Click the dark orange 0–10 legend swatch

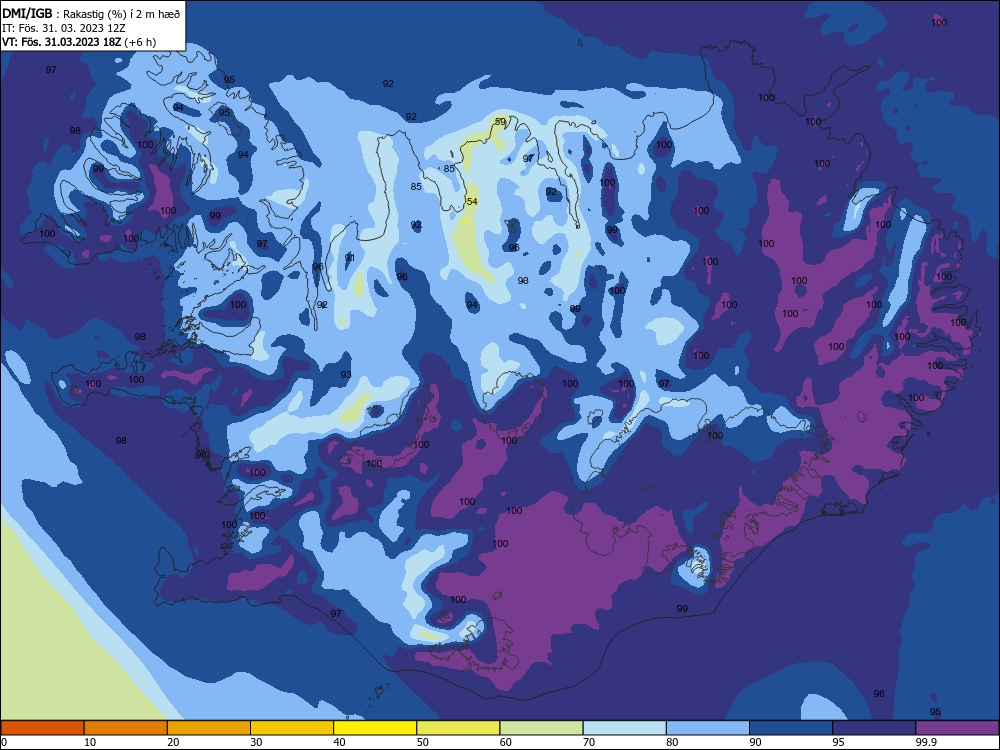pyautogui.click(x=42, y=728)
